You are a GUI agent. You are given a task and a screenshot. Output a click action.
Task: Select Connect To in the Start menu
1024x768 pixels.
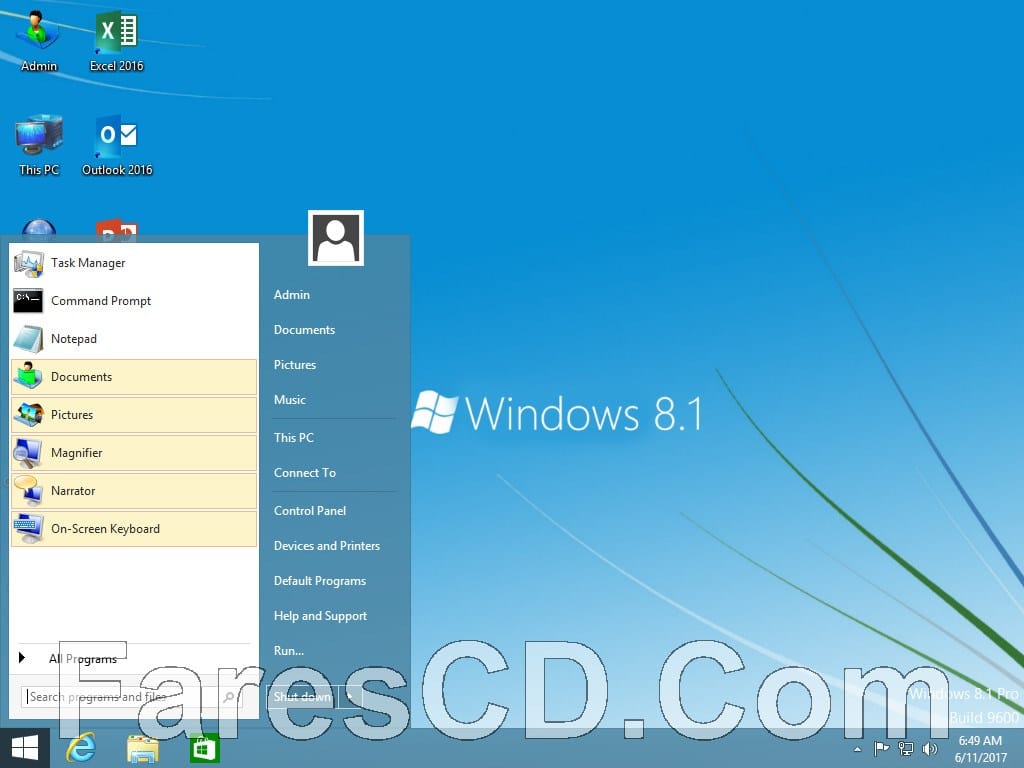click(305, 473)
